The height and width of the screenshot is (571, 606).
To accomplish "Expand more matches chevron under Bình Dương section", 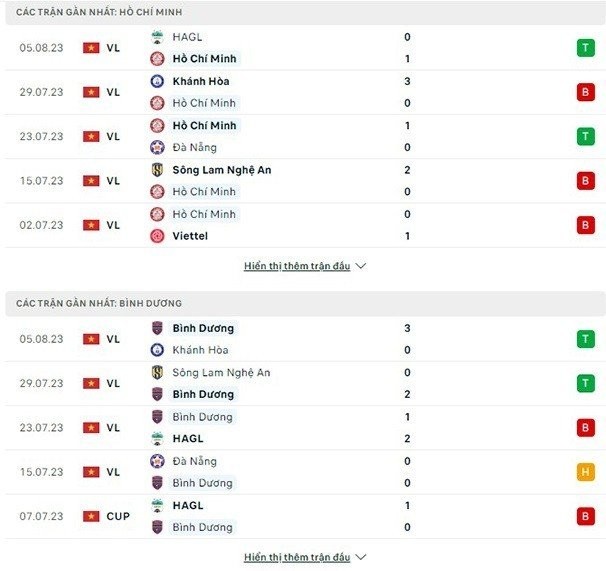I will pos(361,557).
